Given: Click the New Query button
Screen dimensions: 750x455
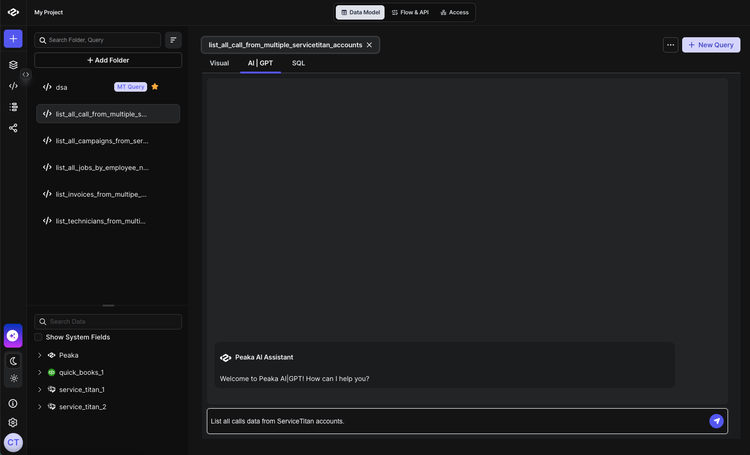Looking at the screenshot, I should point(711,45).
